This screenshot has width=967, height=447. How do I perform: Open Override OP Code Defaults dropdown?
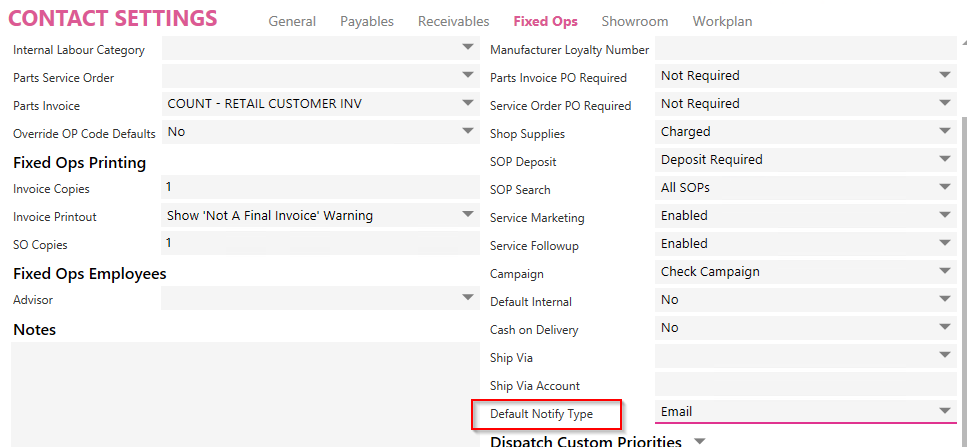320,132
